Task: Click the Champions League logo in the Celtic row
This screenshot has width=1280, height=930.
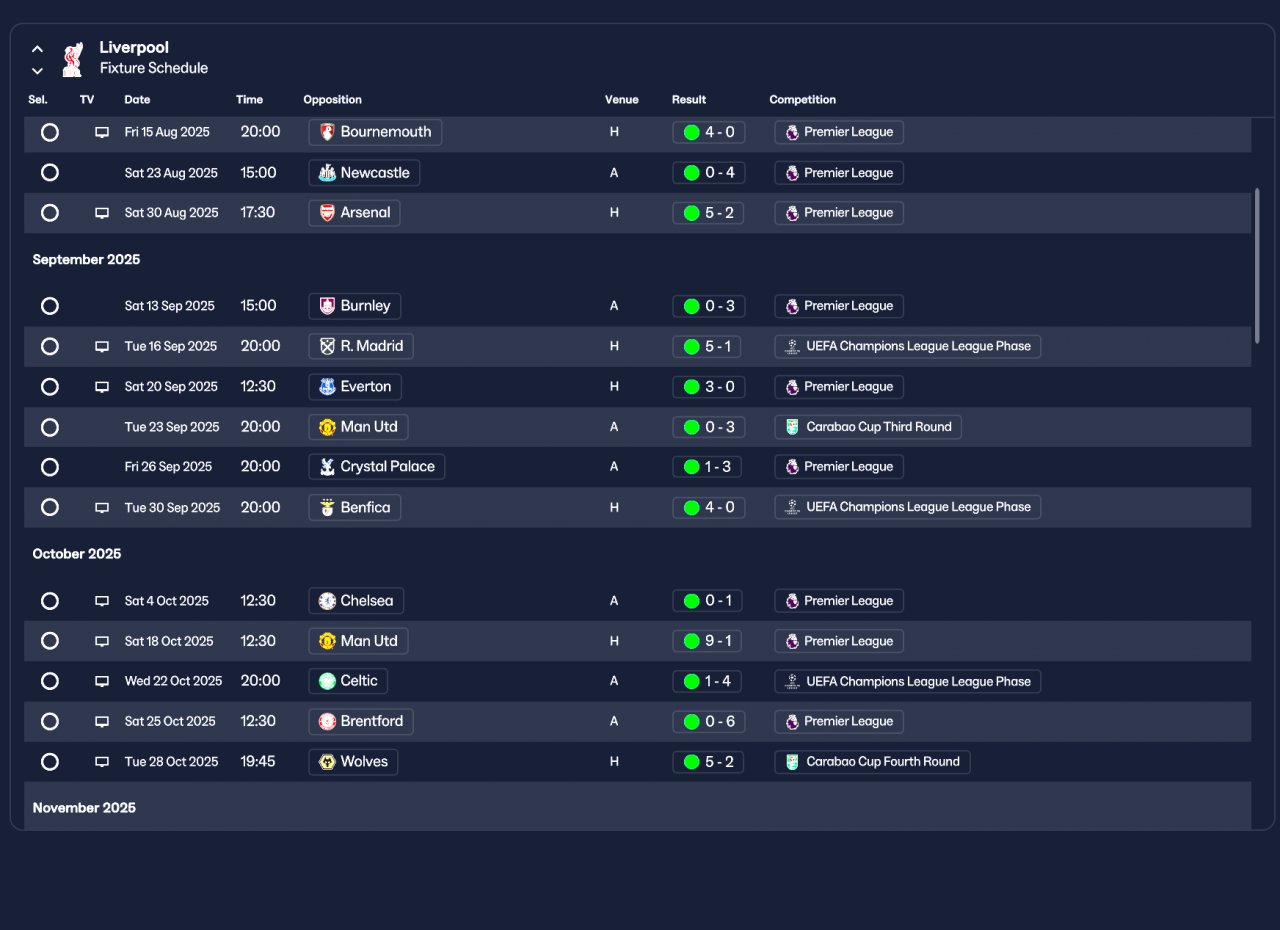Action: 792,681
